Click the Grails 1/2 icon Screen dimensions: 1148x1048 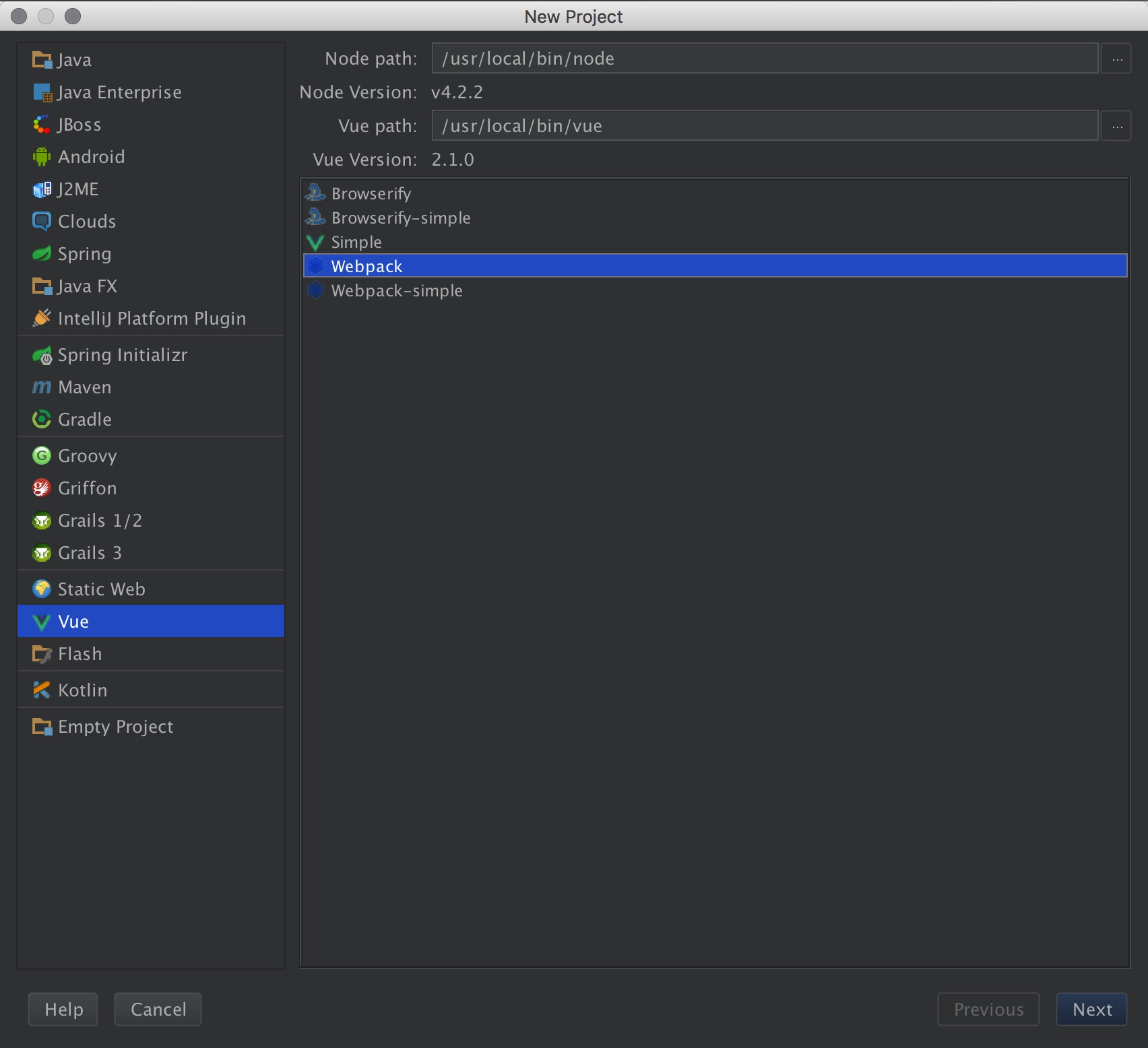coord(42,521)
